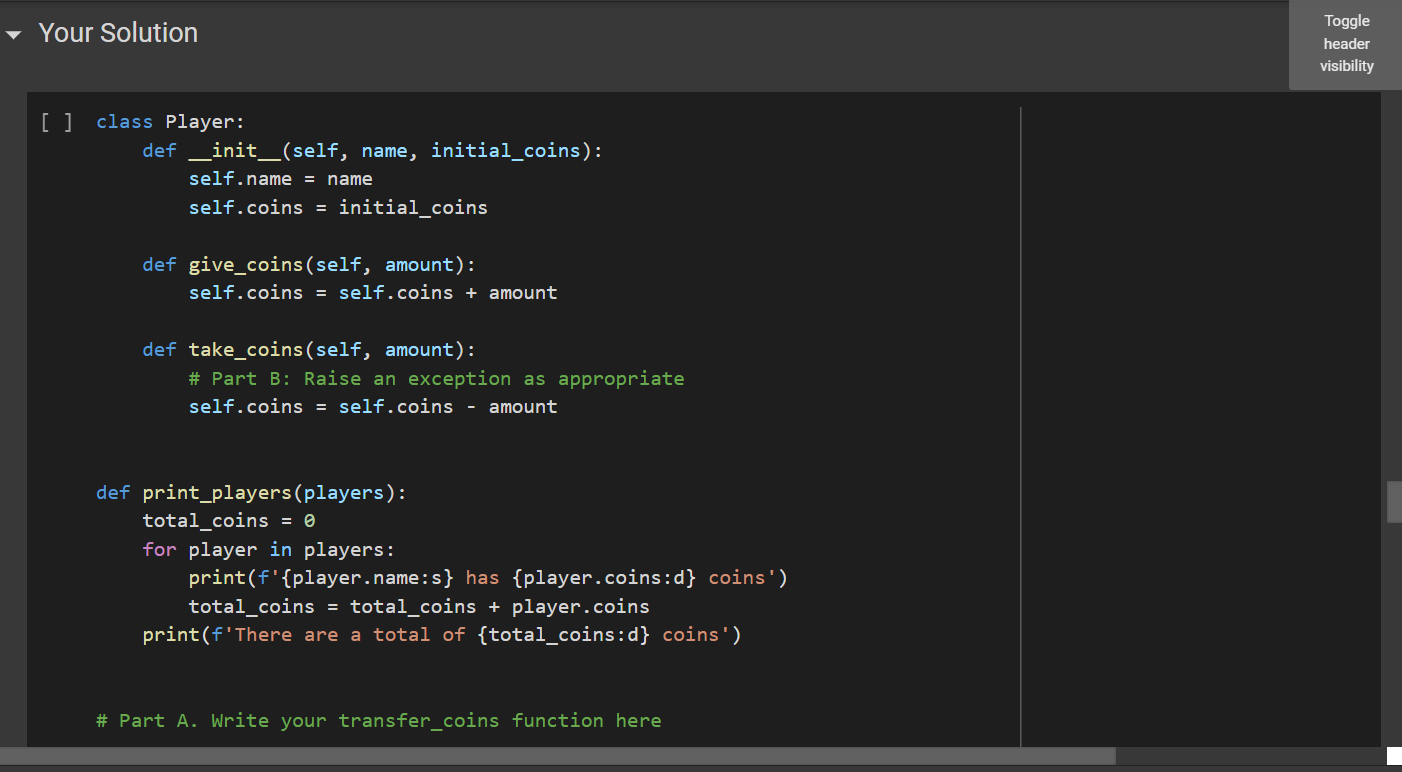Click the Part B exception comment

(437, 378)
